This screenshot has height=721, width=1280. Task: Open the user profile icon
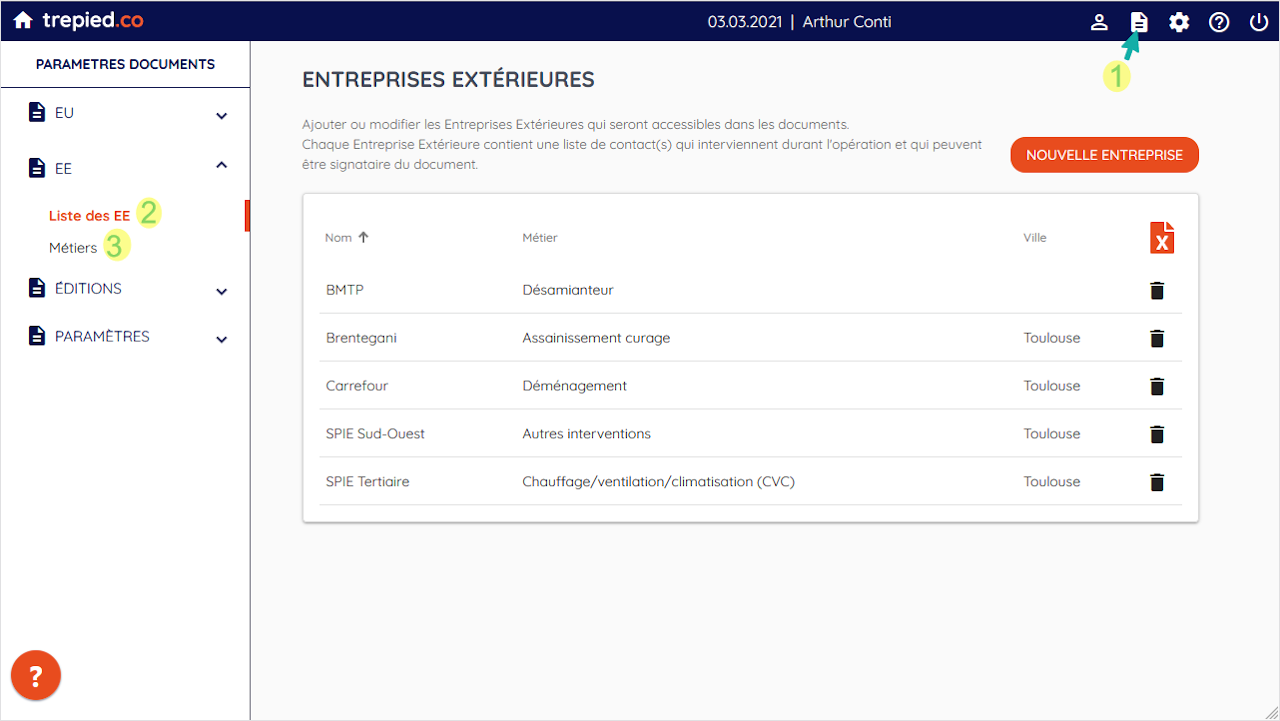click(1099, 22)
